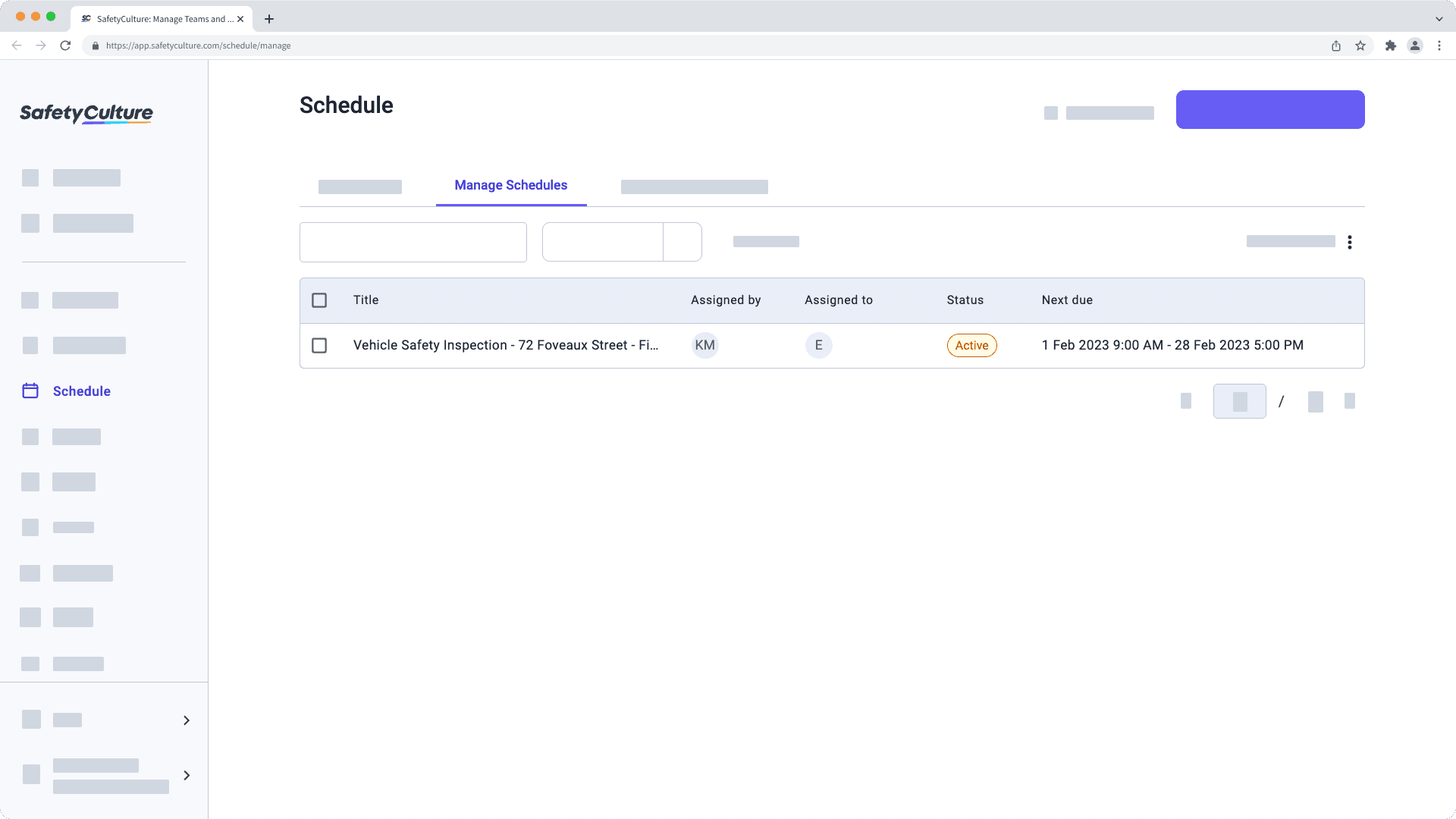Click the KM assignee avatar icon
Viewport: 1456px width, 819px height.
(x=705, y=345)
